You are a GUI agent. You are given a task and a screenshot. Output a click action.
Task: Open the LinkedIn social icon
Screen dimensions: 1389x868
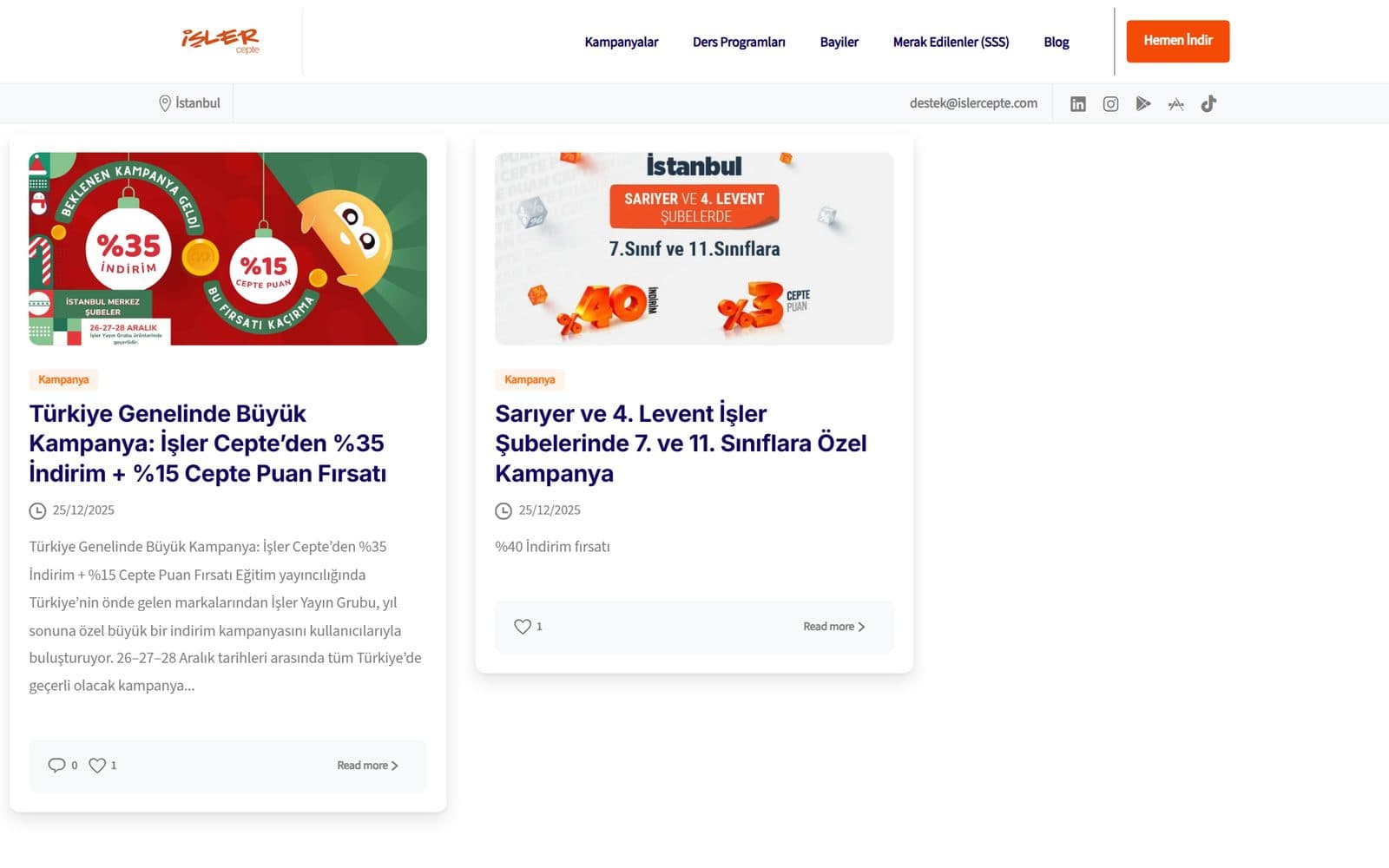1078,104
